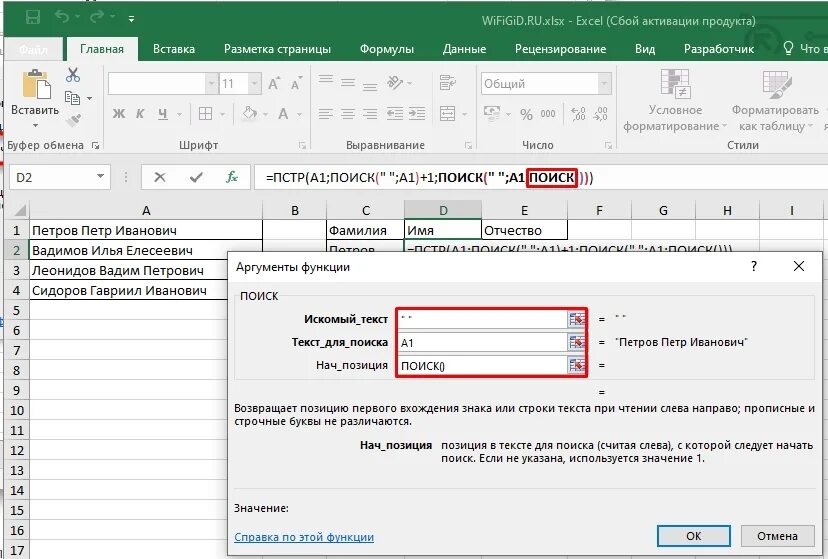Click the dialog help question mark
Viewport: 828px width, 559px height.
754,266
